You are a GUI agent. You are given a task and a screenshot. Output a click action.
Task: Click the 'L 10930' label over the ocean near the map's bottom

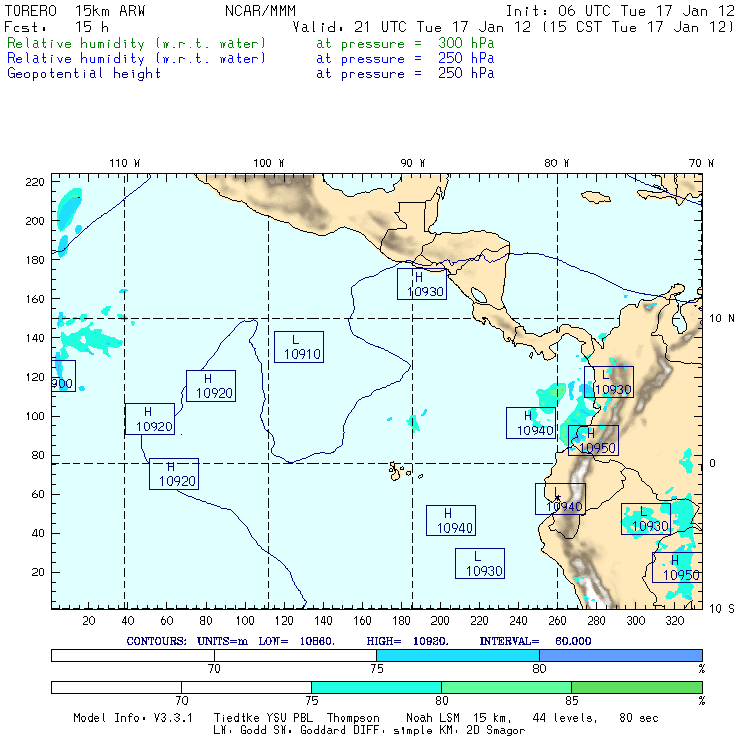coord(480,563)
